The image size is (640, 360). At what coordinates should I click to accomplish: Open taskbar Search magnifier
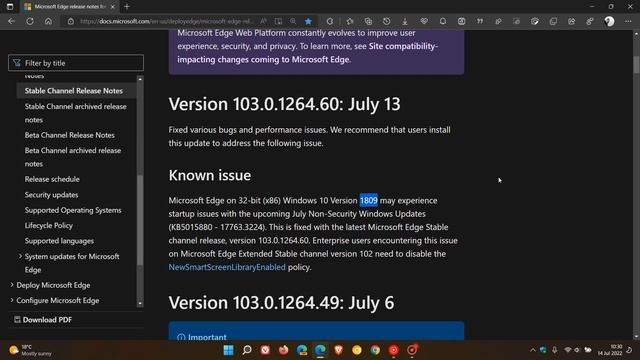[x=247, y=350]
